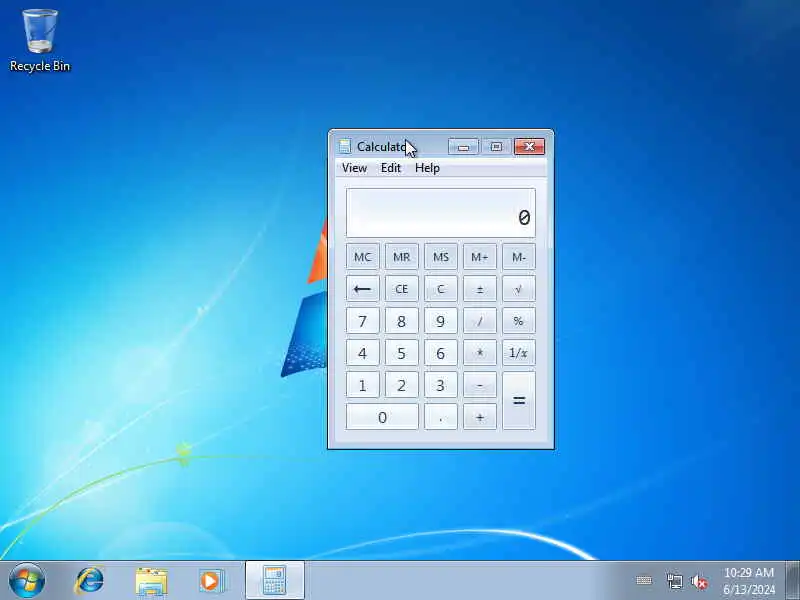Click the on-screen keyboard tray icon
This screenshot has height=600, width=800.
click(644, 580)
